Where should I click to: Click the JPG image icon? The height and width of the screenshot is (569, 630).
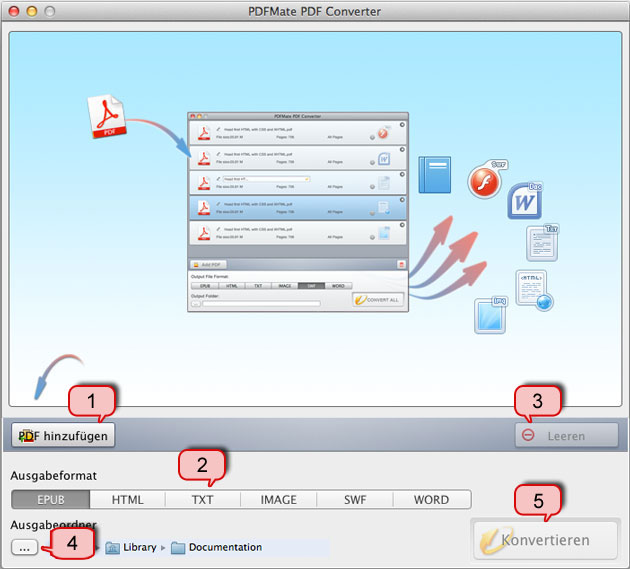491,315
